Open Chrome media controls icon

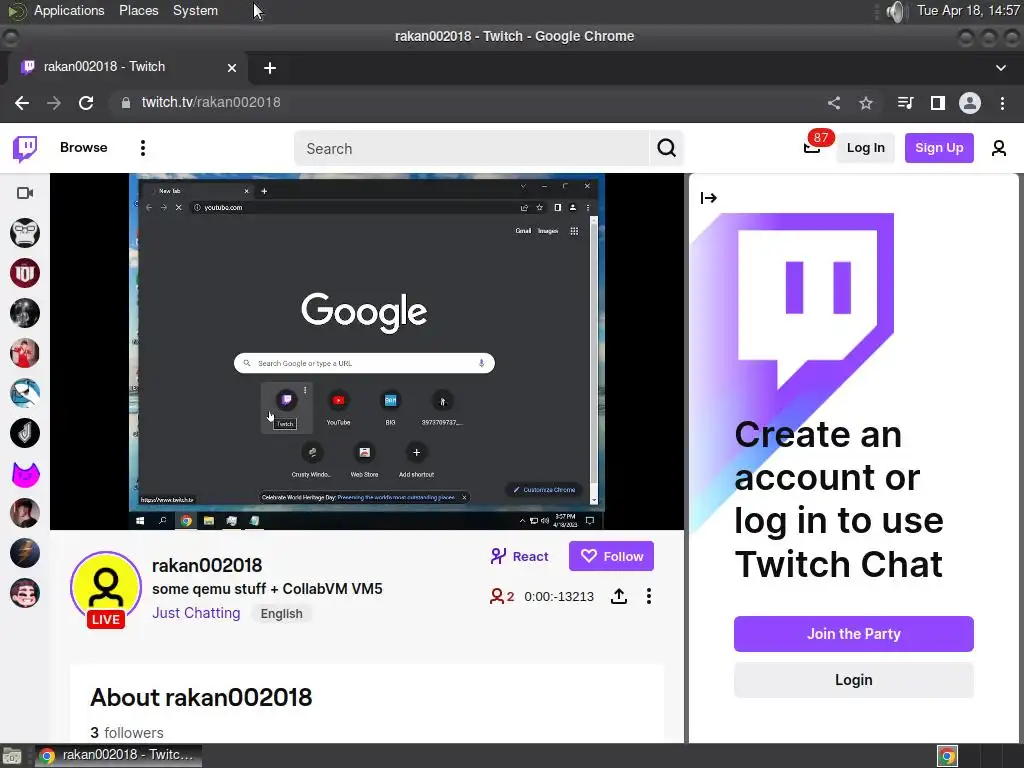905,103
